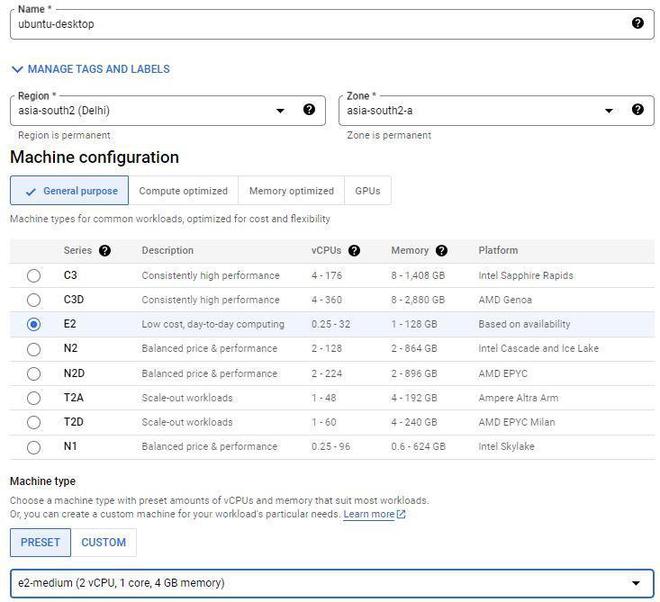Click the Region field help icon
The height and width of the screenshot is (602, 660).
[309, 110]
